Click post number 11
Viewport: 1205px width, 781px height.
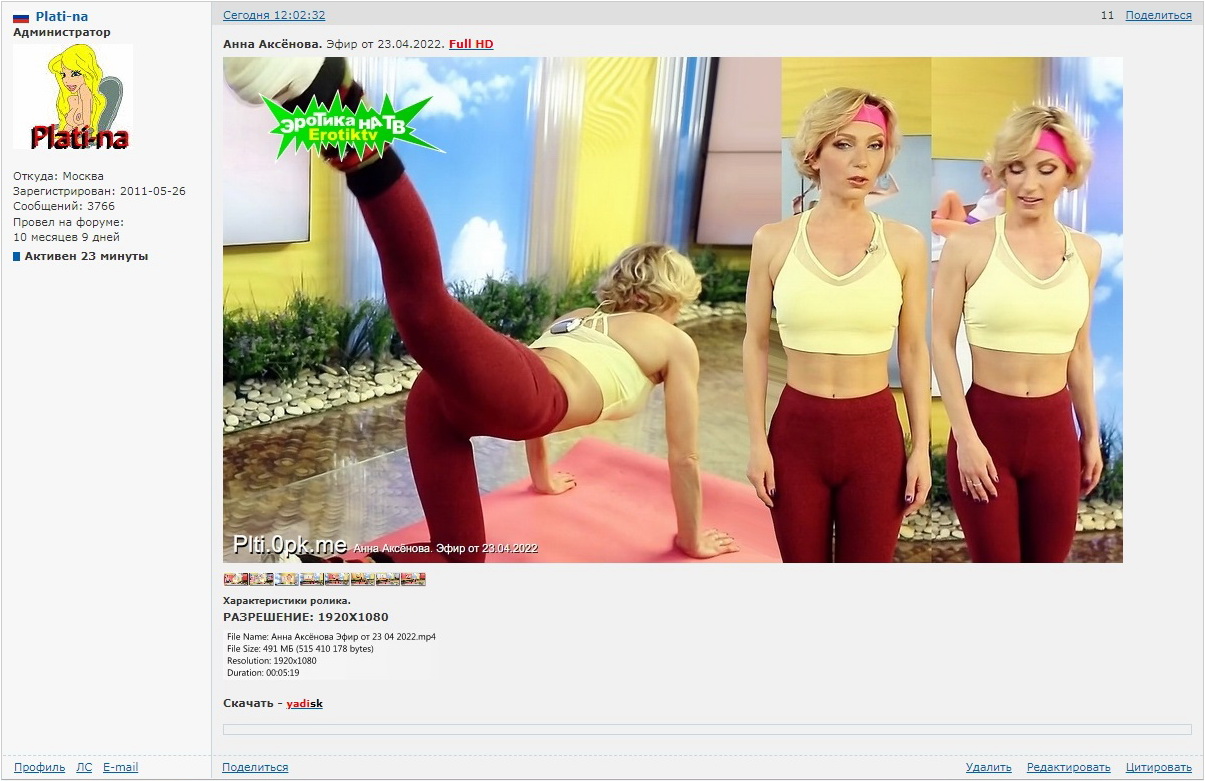1107,15
